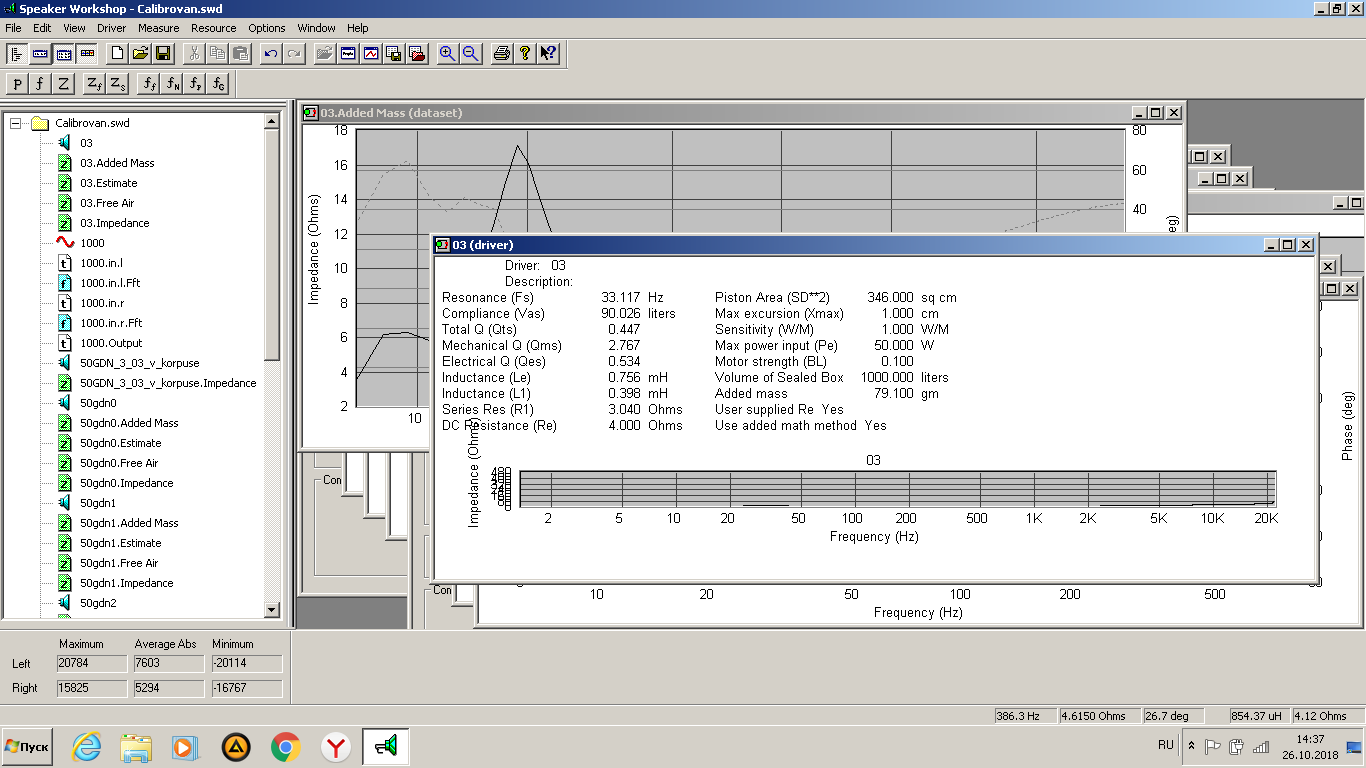Open Google Chrome from the taskbar

pos(286,747)
